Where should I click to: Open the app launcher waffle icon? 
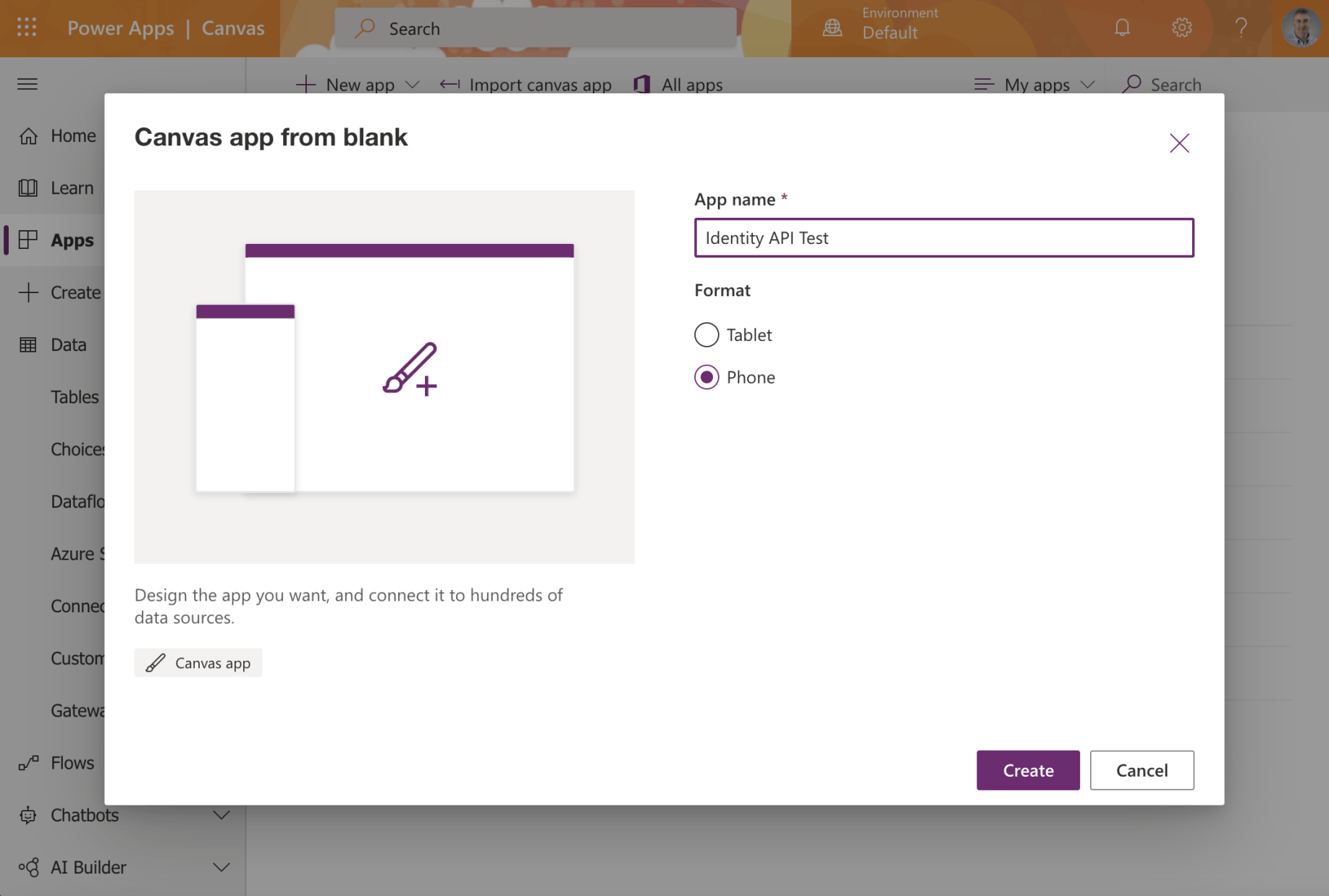27,28
